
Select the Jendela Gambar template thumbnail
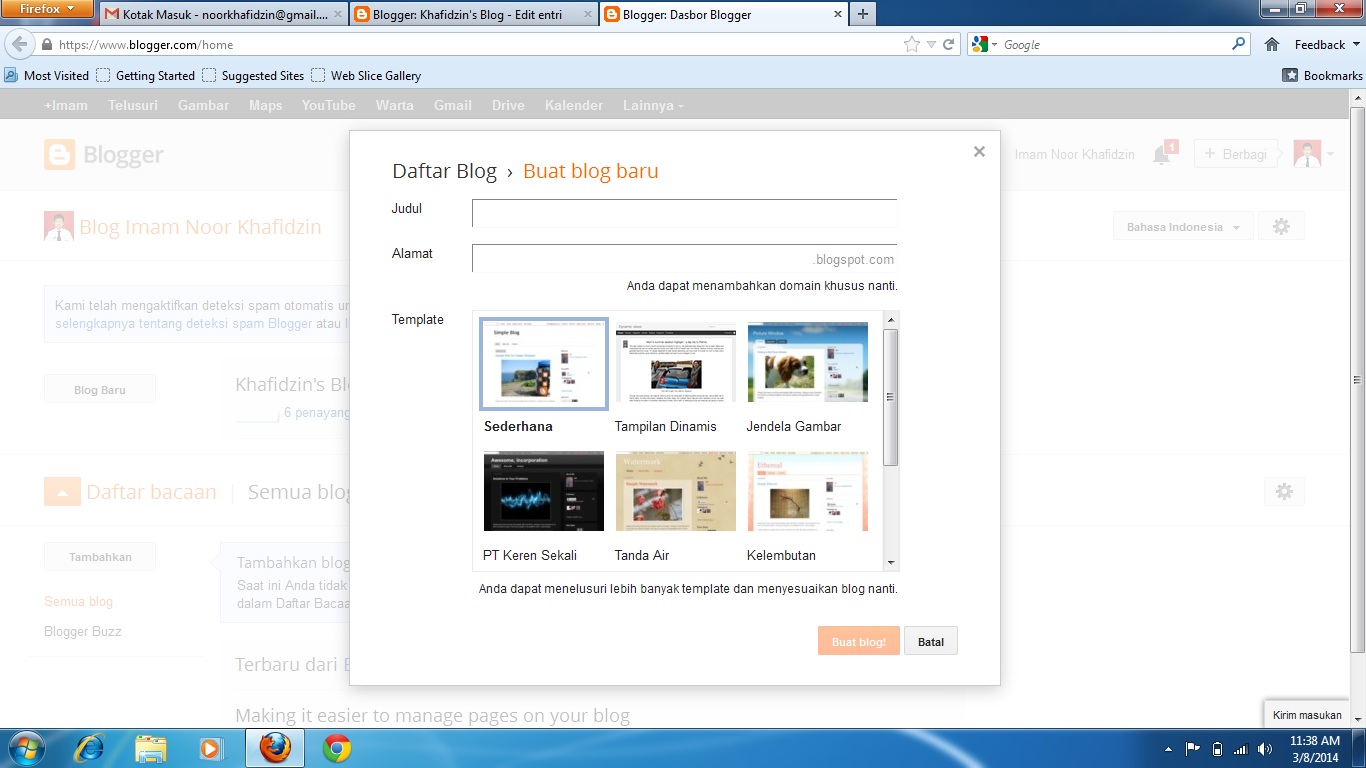[x=807, y=363]
